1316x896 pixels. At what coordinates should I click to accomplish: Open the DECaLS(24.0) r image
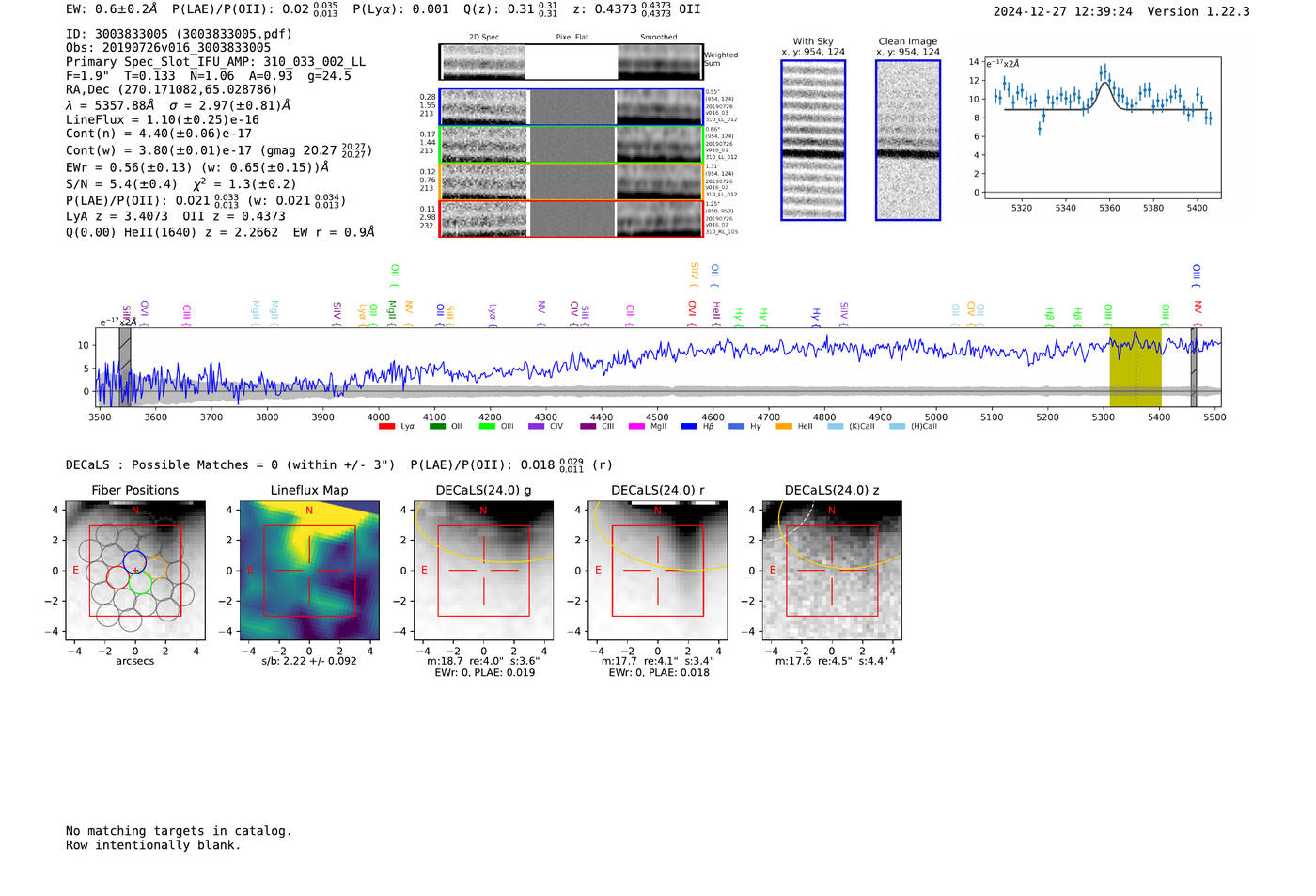(x=658, y=571)
